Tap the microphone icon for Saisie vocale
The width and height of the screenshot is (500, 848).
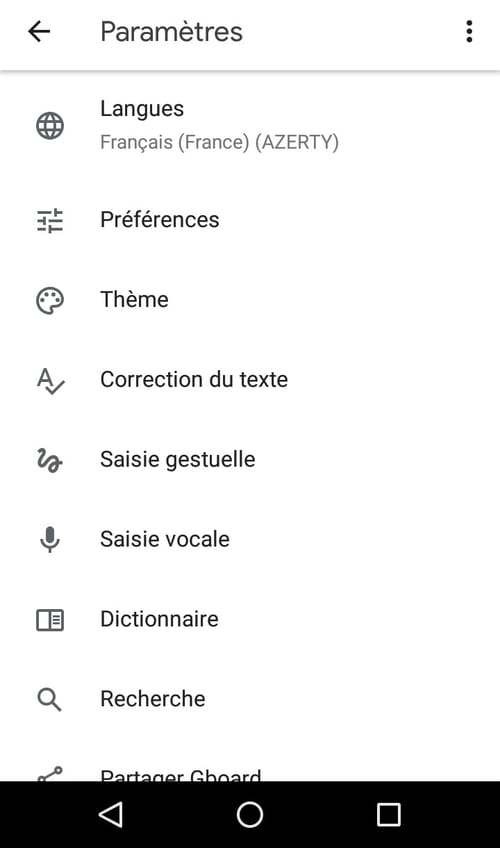click(x=50, y=539)
